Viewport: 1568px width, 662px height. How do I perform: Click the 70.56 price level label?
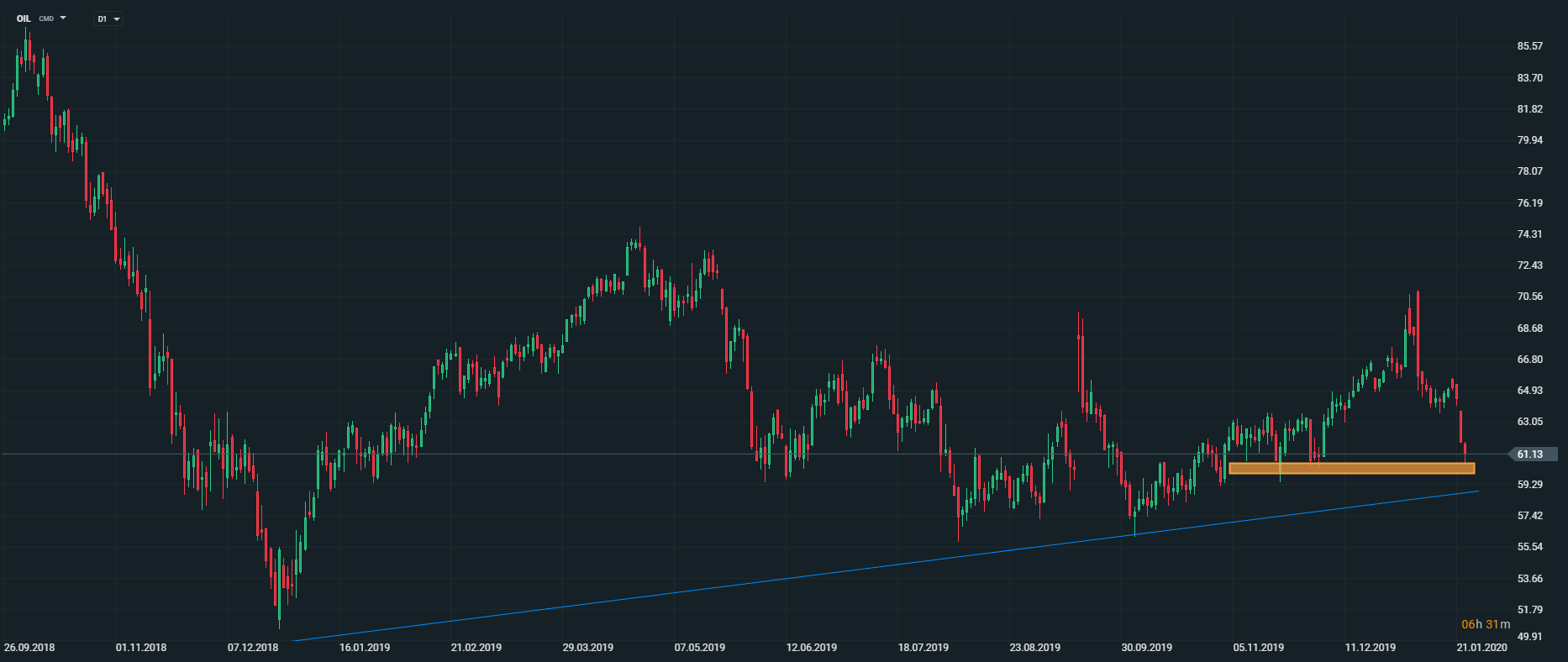point(1529,297)
